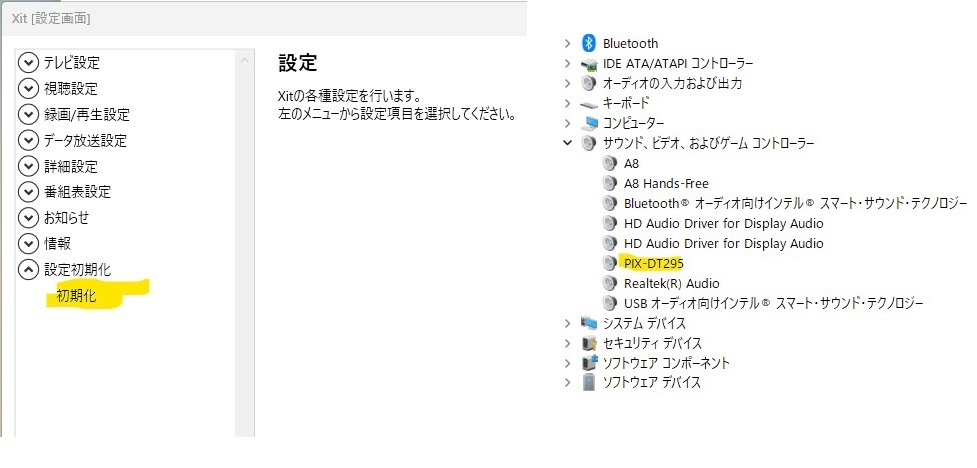Collapse the サウンド、ビデオ、およびゲーム コントローラー arrow
This screenshot has height=468, width=977.
tap(567, 143)
